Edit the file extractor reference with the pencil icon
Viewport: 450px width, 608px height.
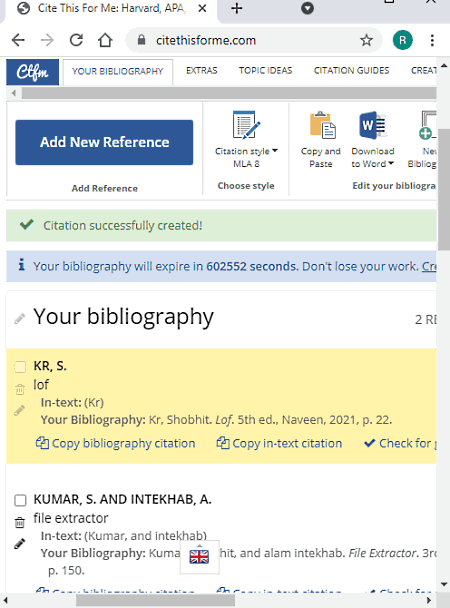(19, 544)
